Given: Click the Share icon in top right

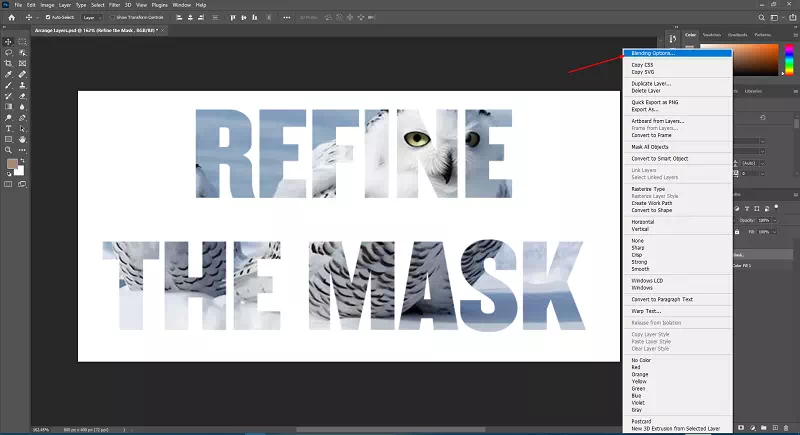Looking at the screenshot, I should (792, 17).
